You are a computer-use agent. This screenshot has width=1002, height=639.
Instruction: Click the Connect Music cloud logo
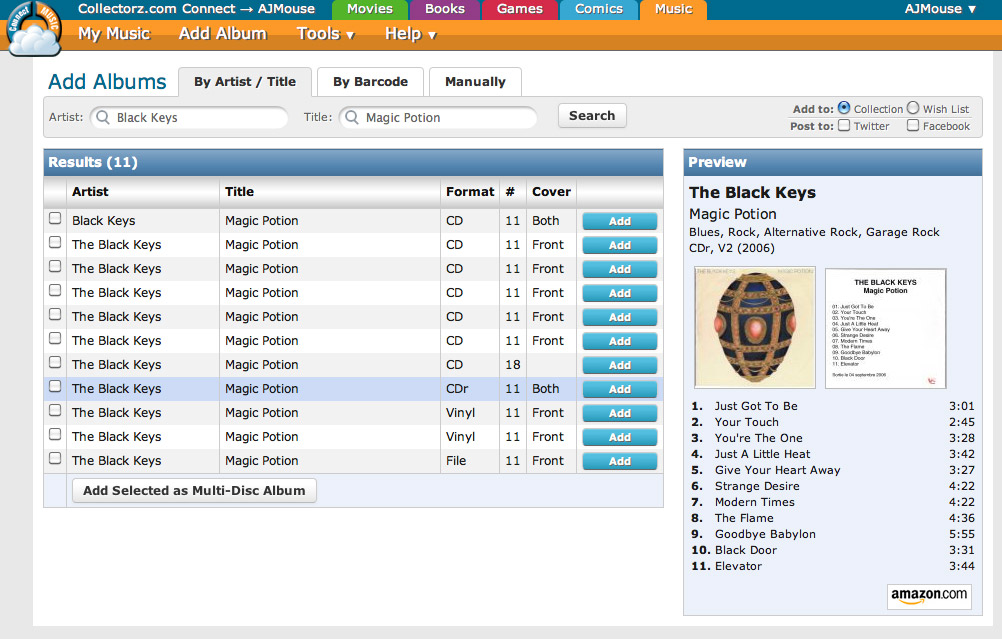point(35,29)
